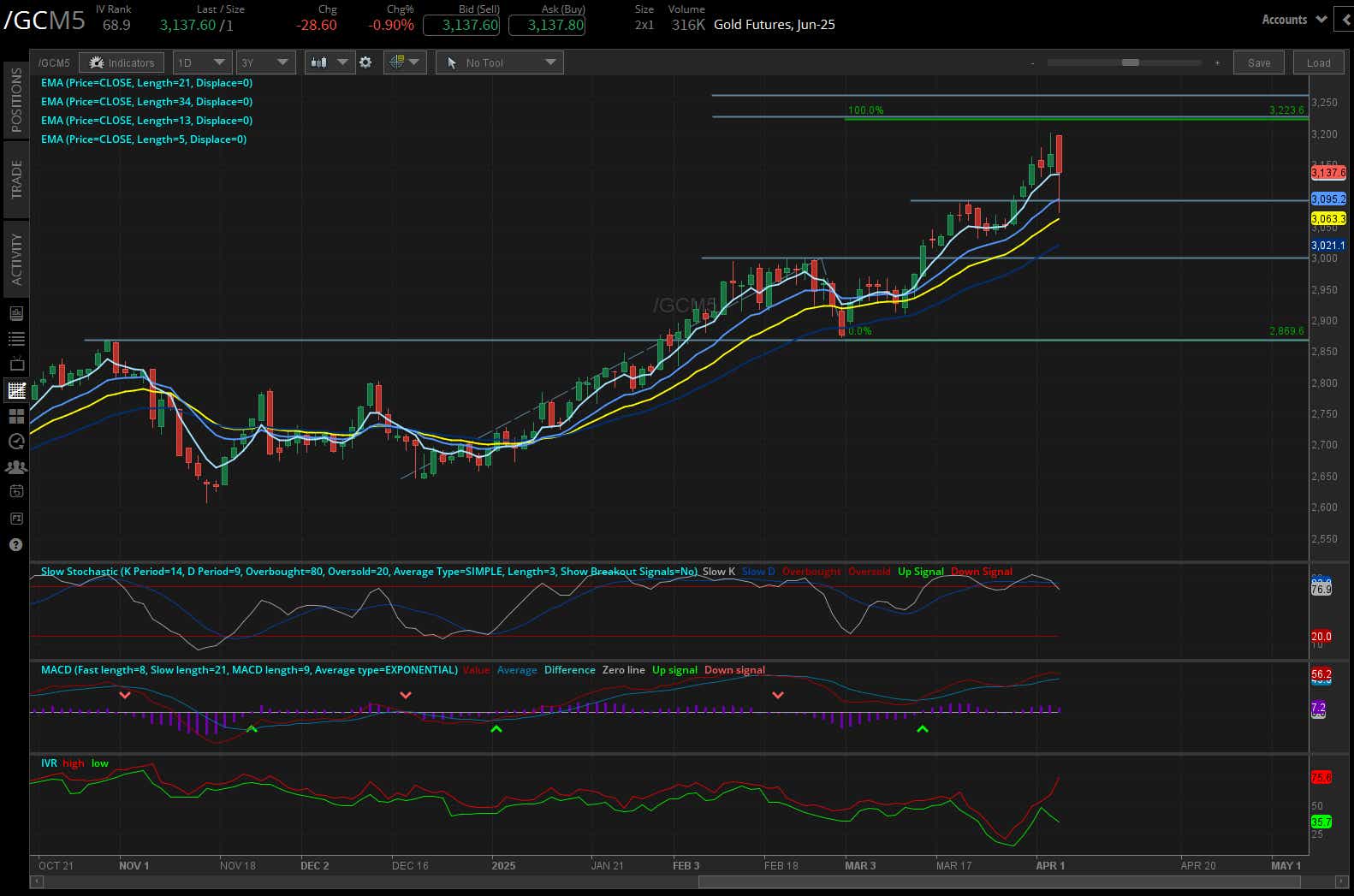Screen dimensions: 1354x896
Task: Click the IV Rank value 68.9
Action: tap(116, 25)
